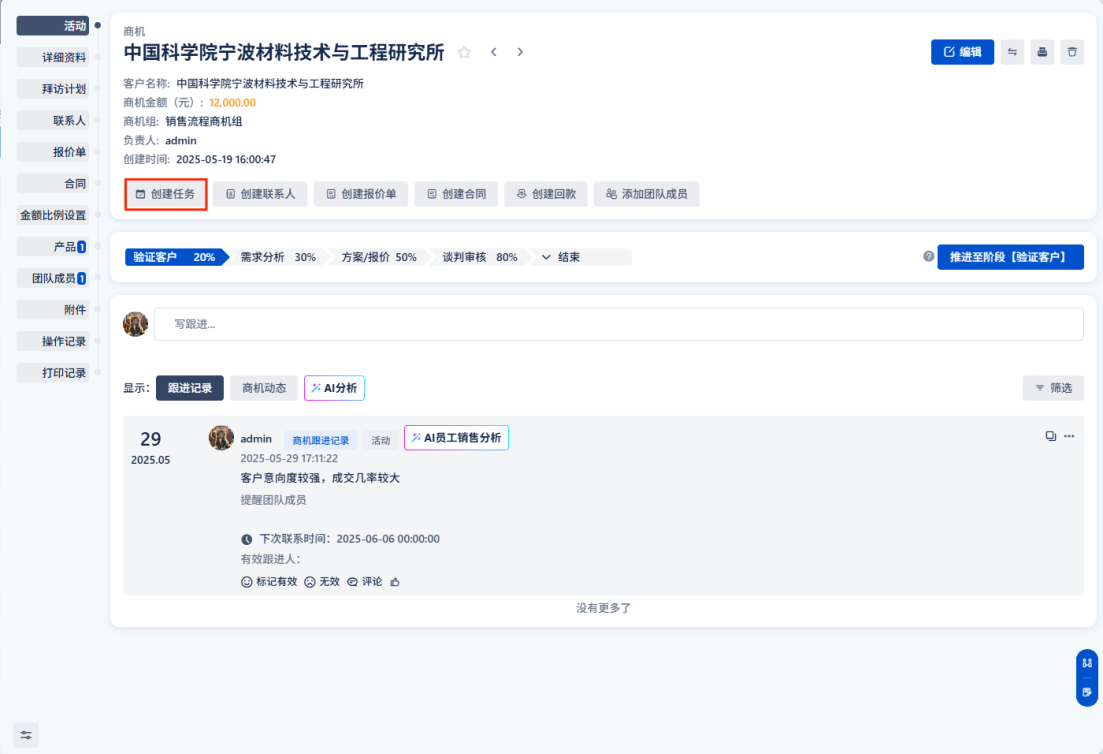Screen dimensions: 1103x754
Task: Open 活动 sidebar tab
Action: pyautogui.click(x=53, y=26)
